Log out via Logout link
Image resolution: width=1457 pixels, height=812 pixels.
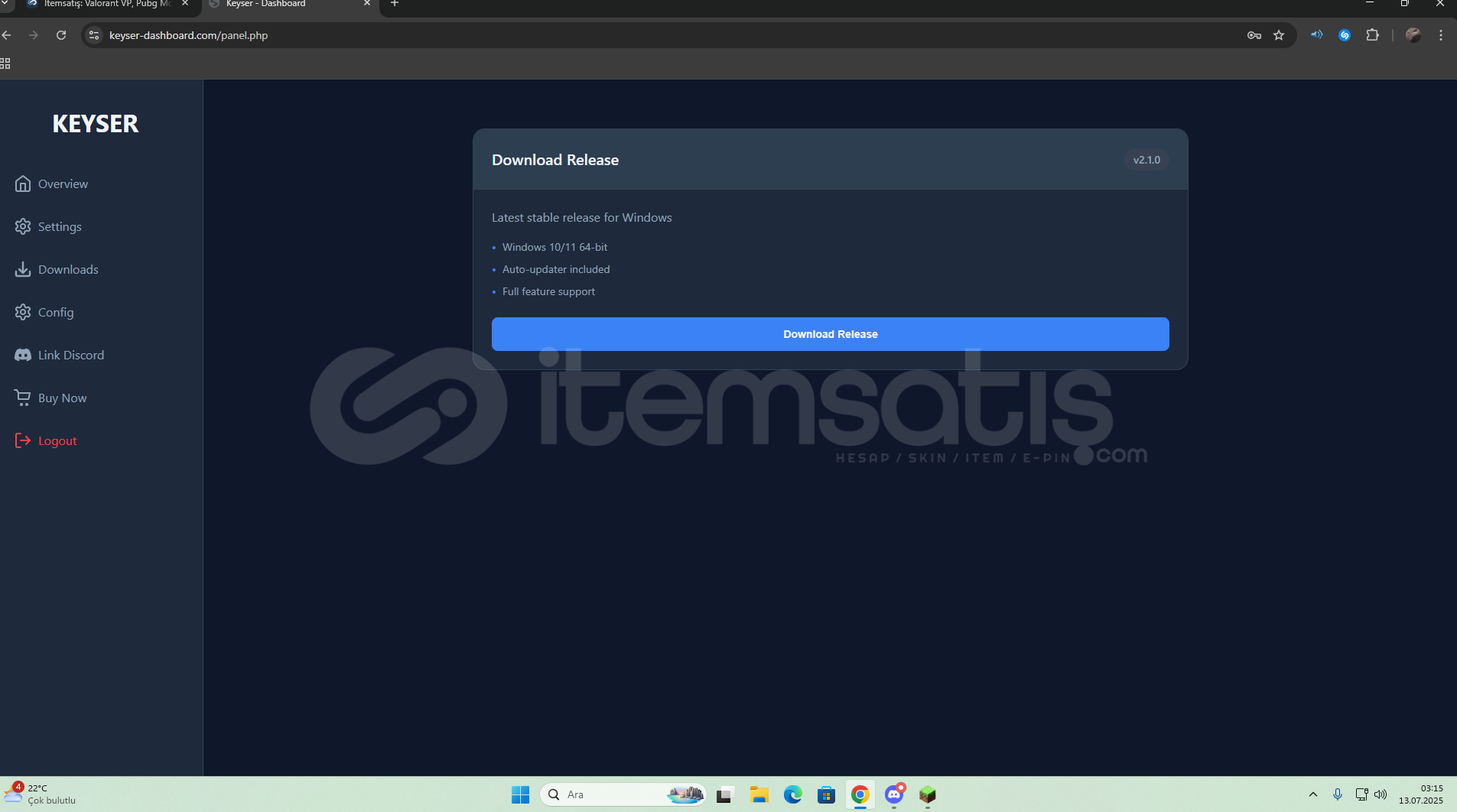57,440
